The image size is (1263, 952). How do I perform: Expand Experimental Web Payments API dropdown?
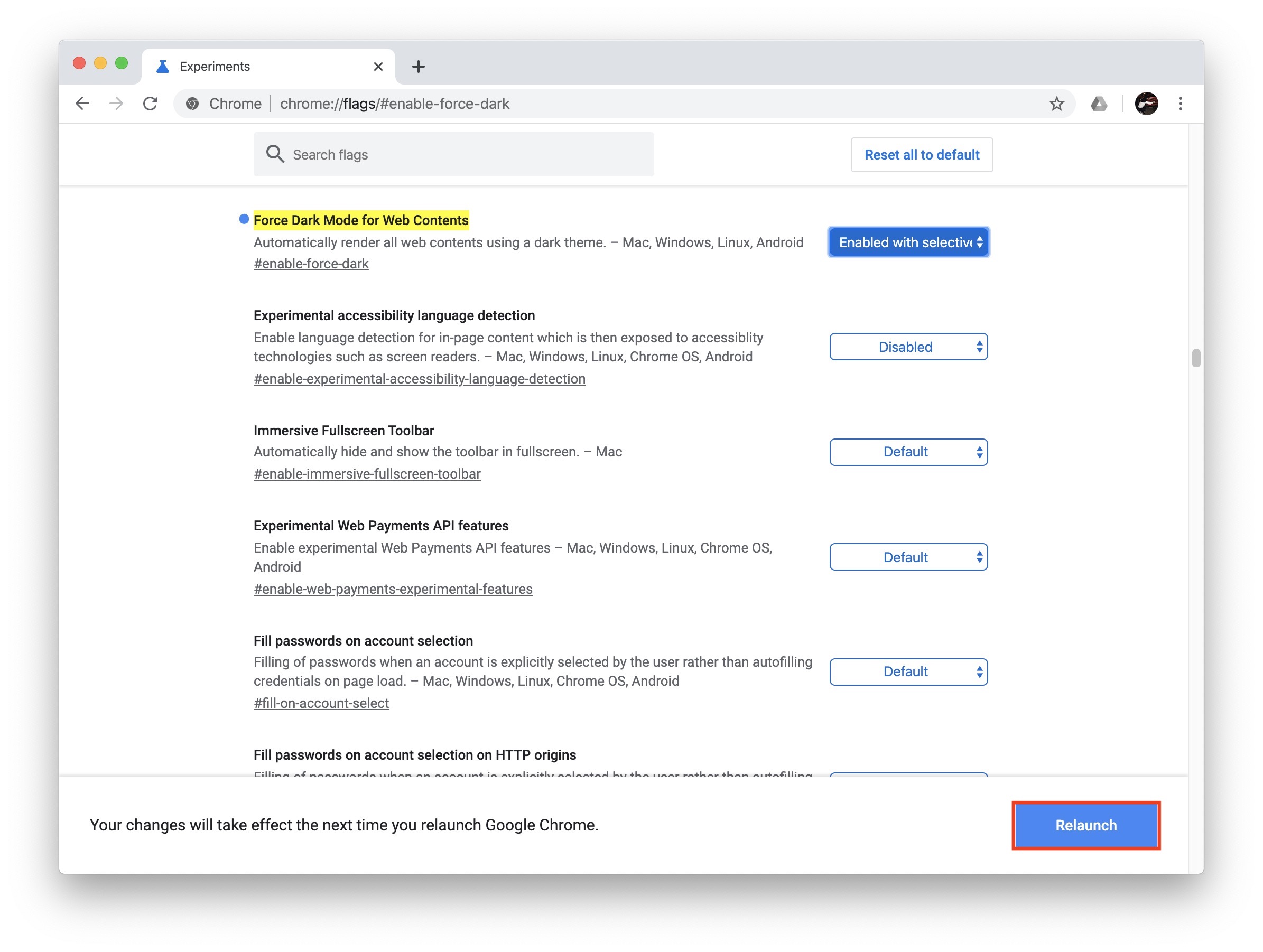(908, 557)
